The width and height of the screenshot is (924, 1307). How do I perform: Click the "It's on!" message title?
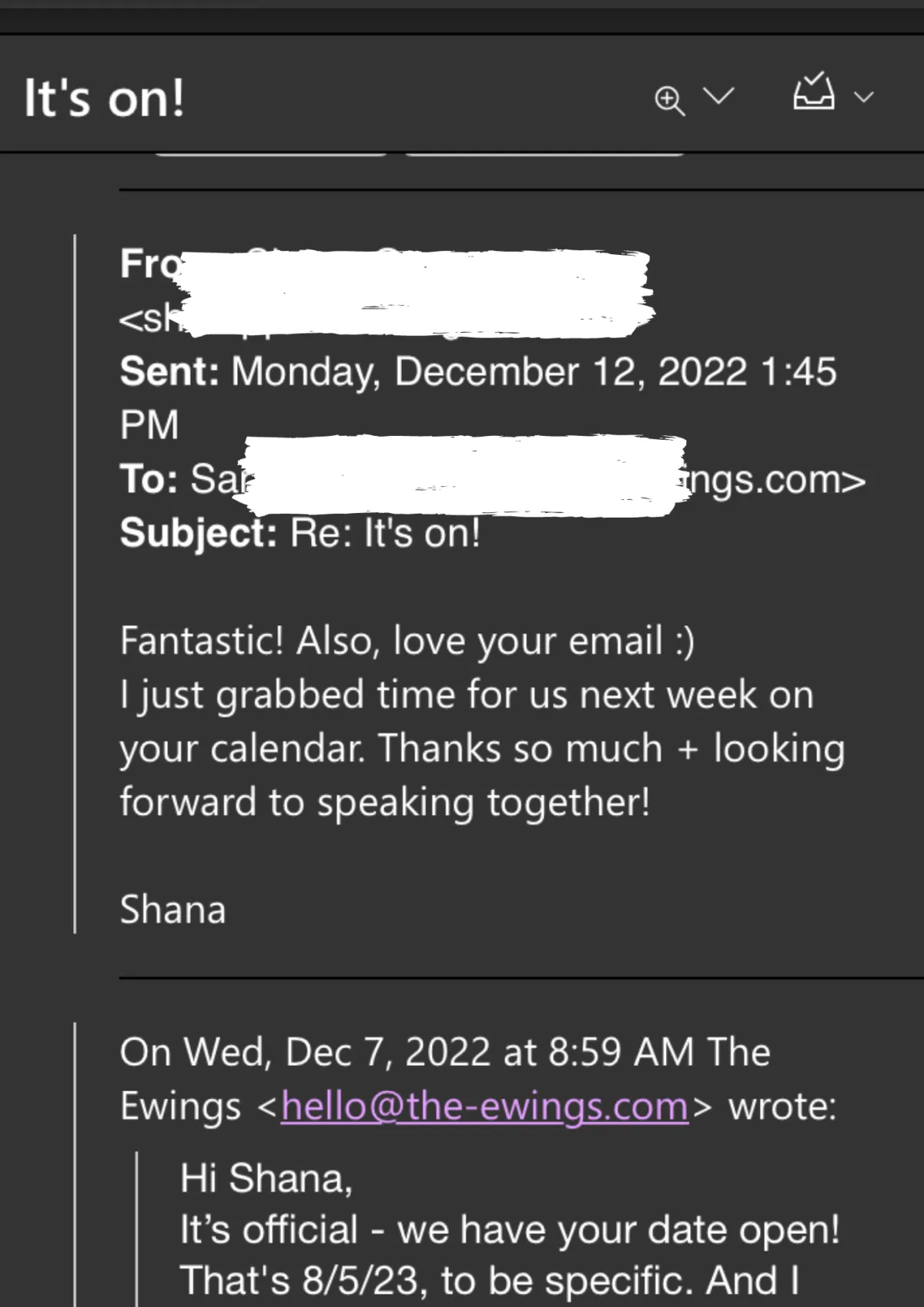tap(105, 98)
